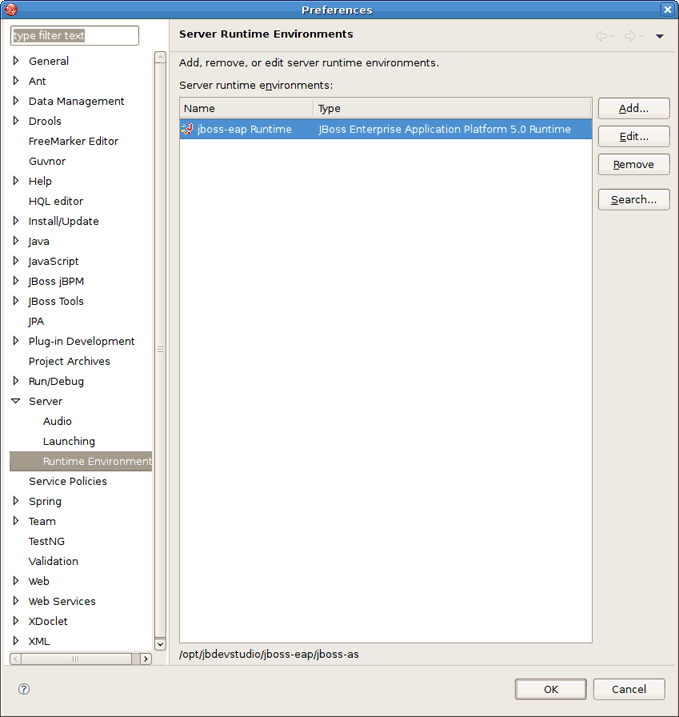
Task: Dismiss dialog with Cancel button
Action: point(629,689)
